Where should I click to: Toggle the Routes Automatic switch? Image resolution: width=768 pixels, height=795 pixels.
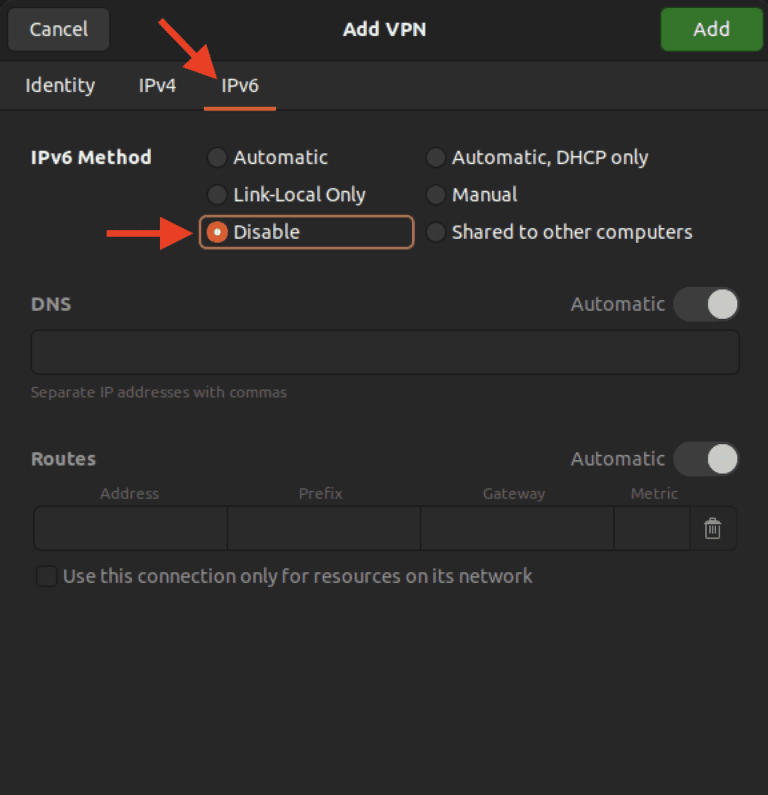pyautogui.click(x=706, y=459)
